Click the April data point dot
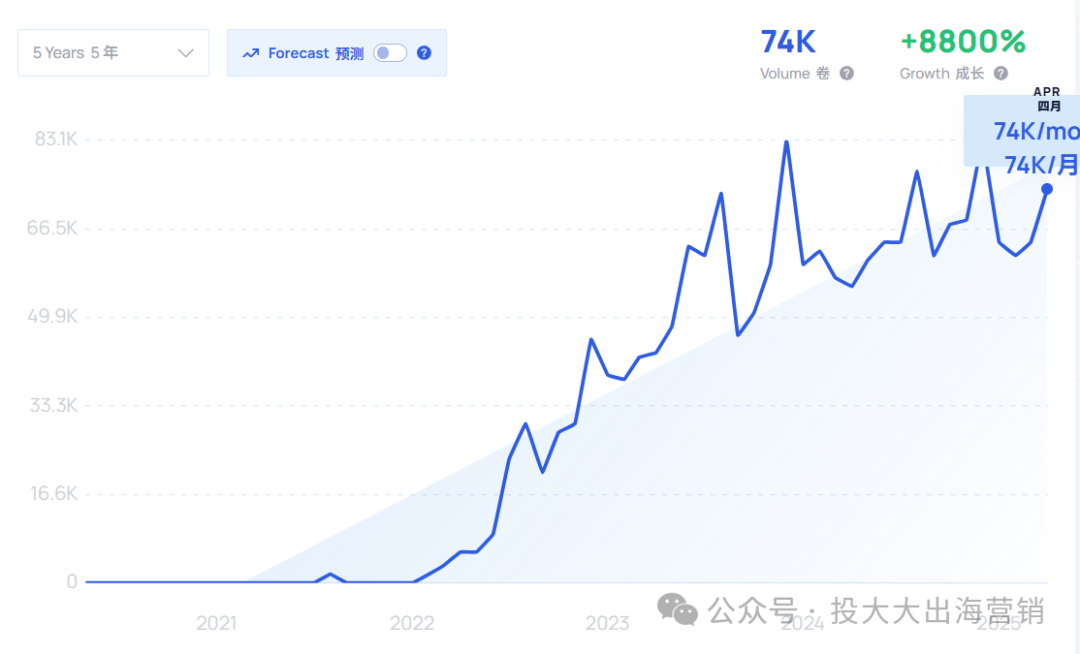Screen dimensions: 1080x654 click(1047, 189)
